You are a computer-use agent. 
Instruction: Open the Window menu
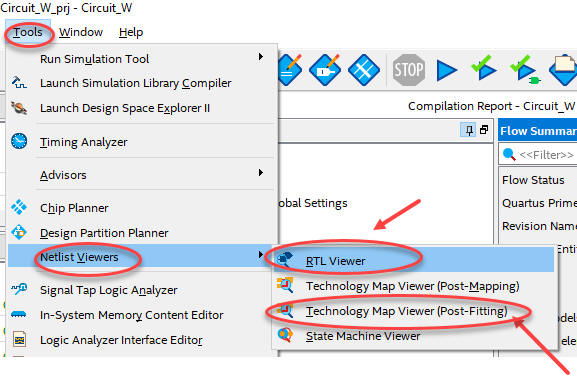[x=81, y=32]
